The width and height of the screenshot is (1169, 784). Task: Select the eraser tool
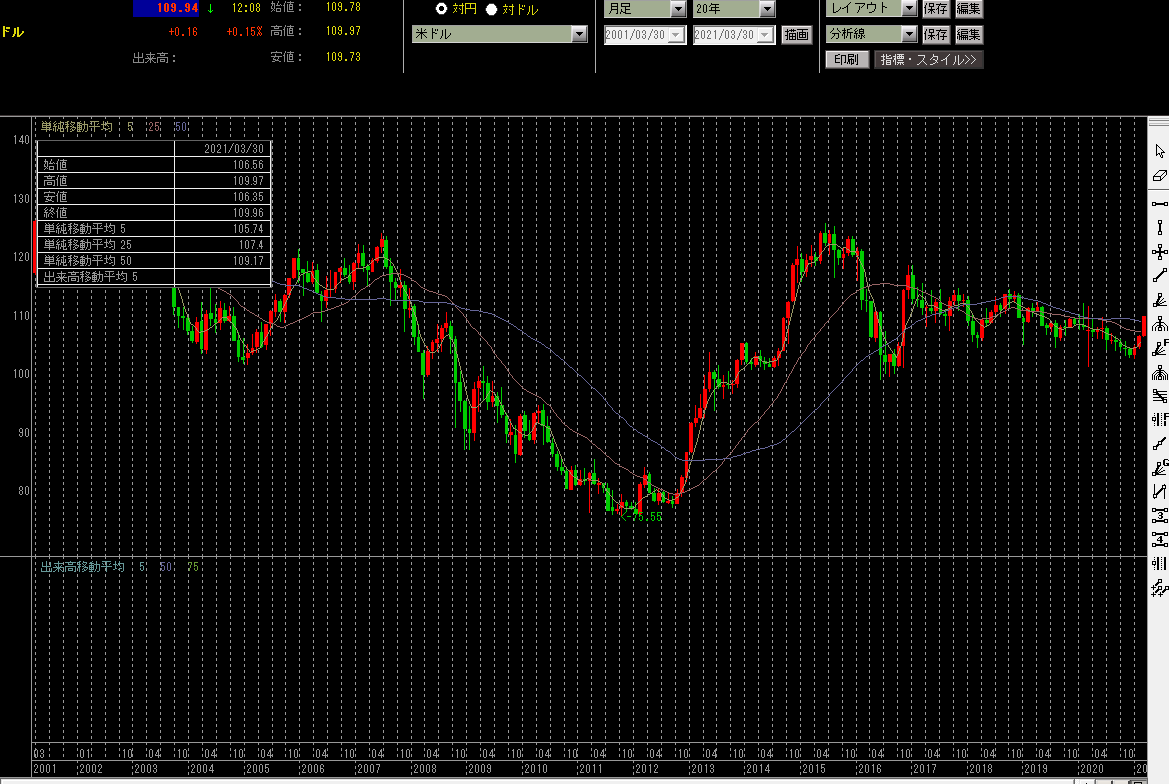coord(1160,175)
